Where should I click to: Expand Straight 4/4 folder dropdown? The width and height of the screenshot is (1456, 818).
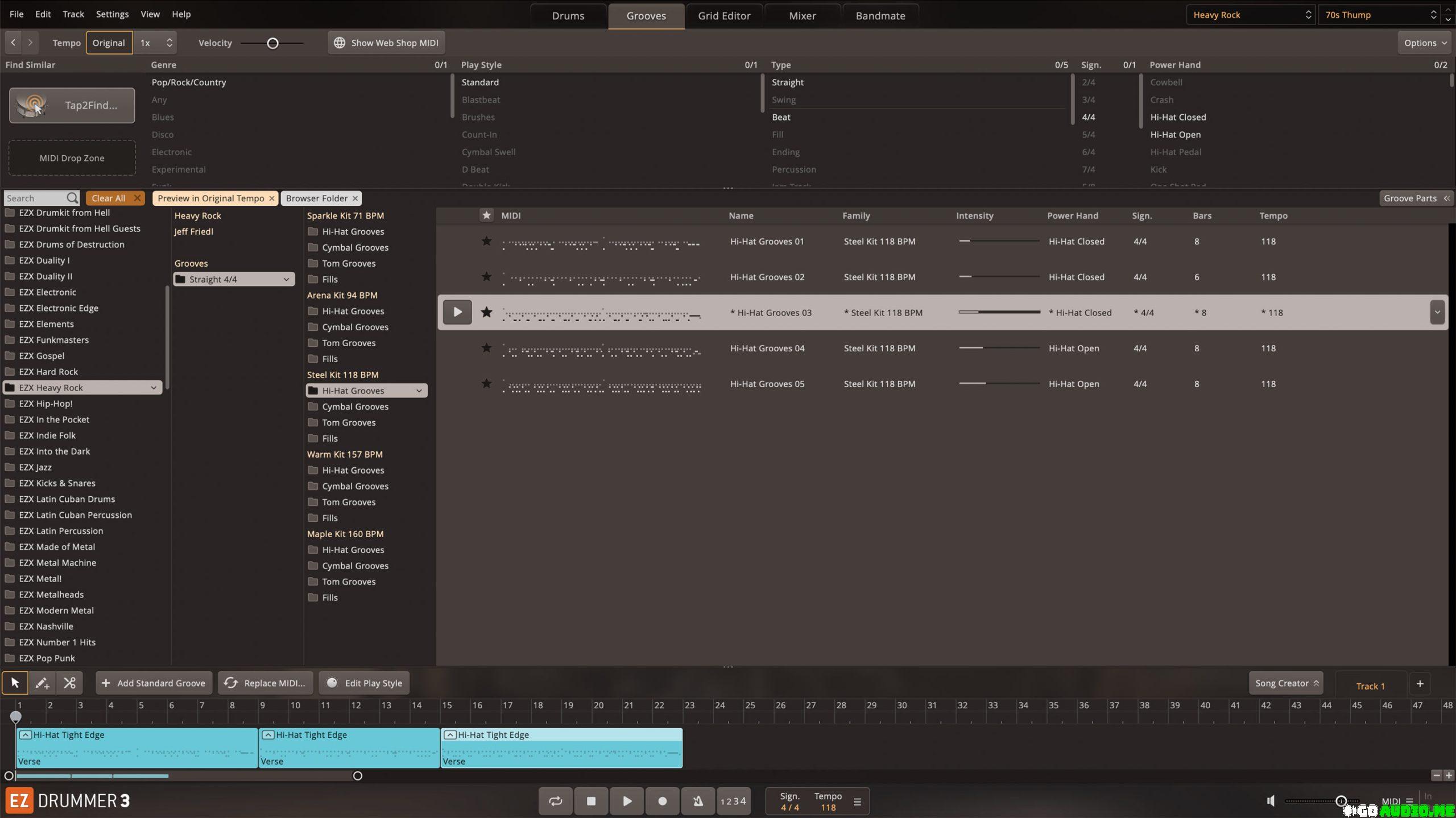click(x=286, y=279)
